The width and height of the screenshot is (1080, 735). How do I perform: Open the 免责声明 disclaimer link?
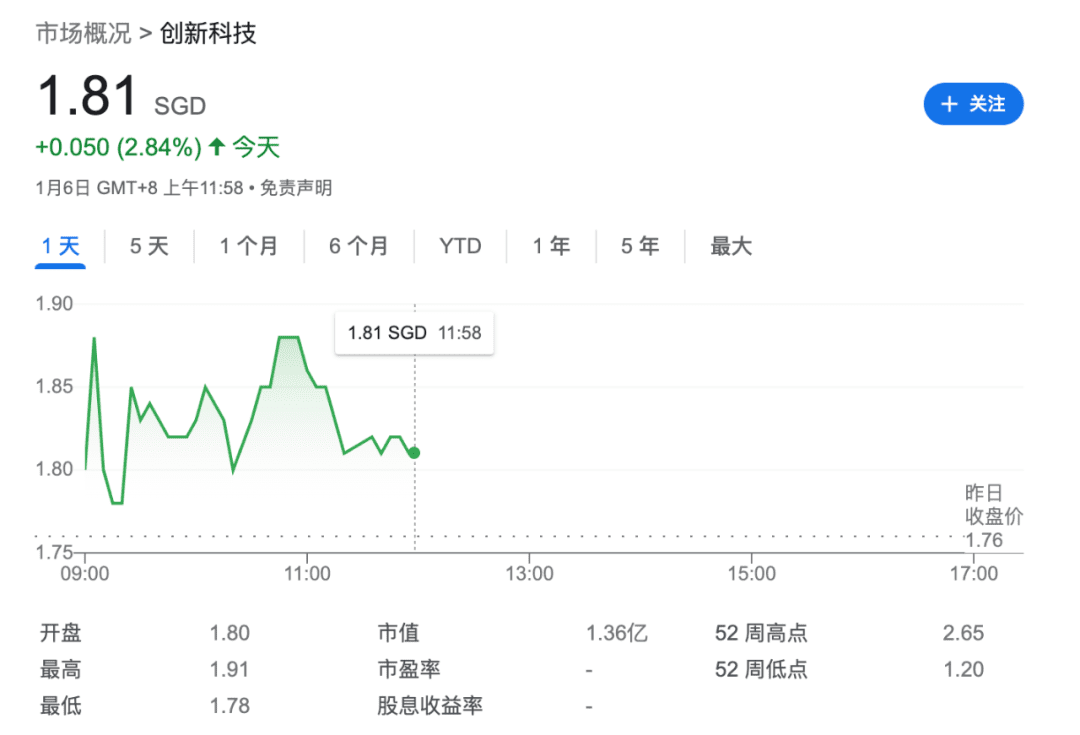[x=296, y=187]
